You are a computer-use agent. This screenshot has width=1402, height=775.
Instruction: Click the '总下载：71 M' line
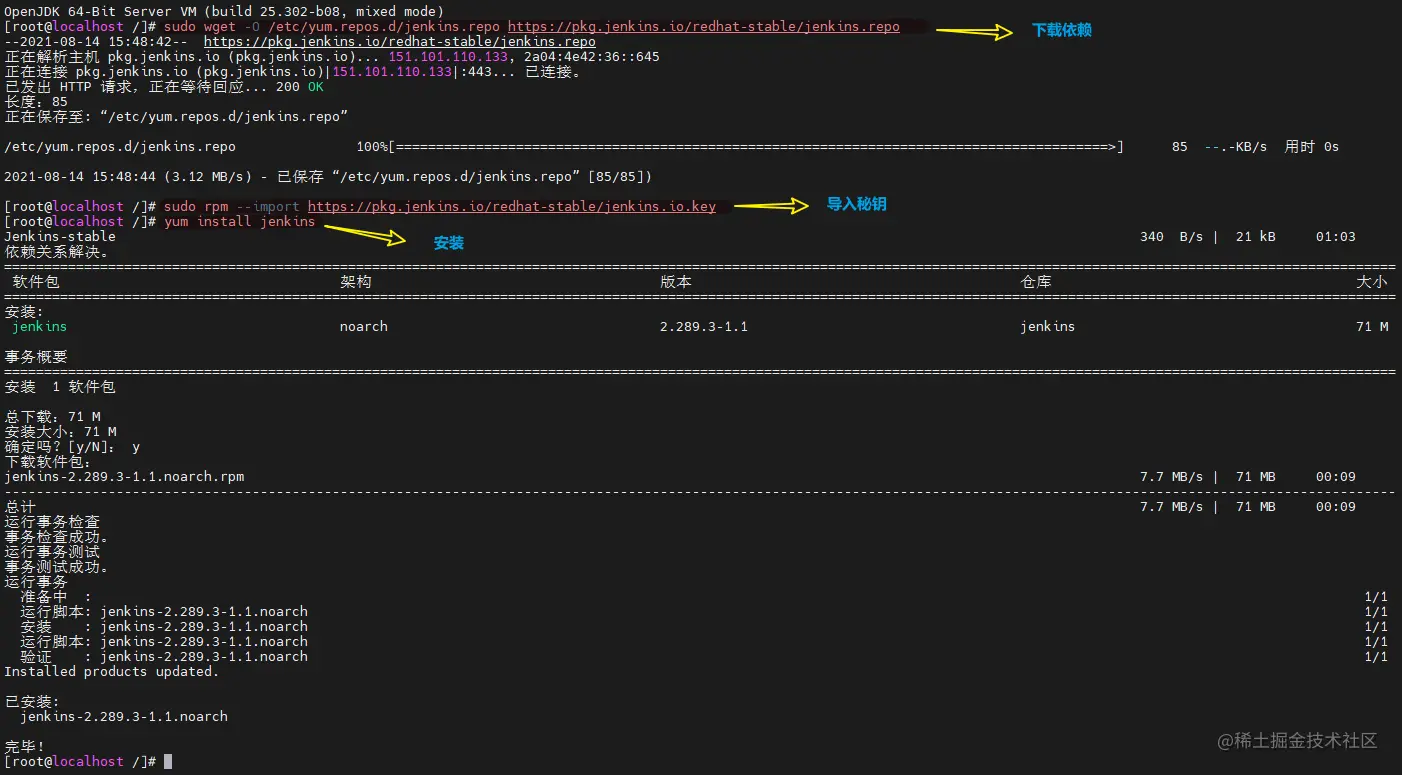pos(52,417)
